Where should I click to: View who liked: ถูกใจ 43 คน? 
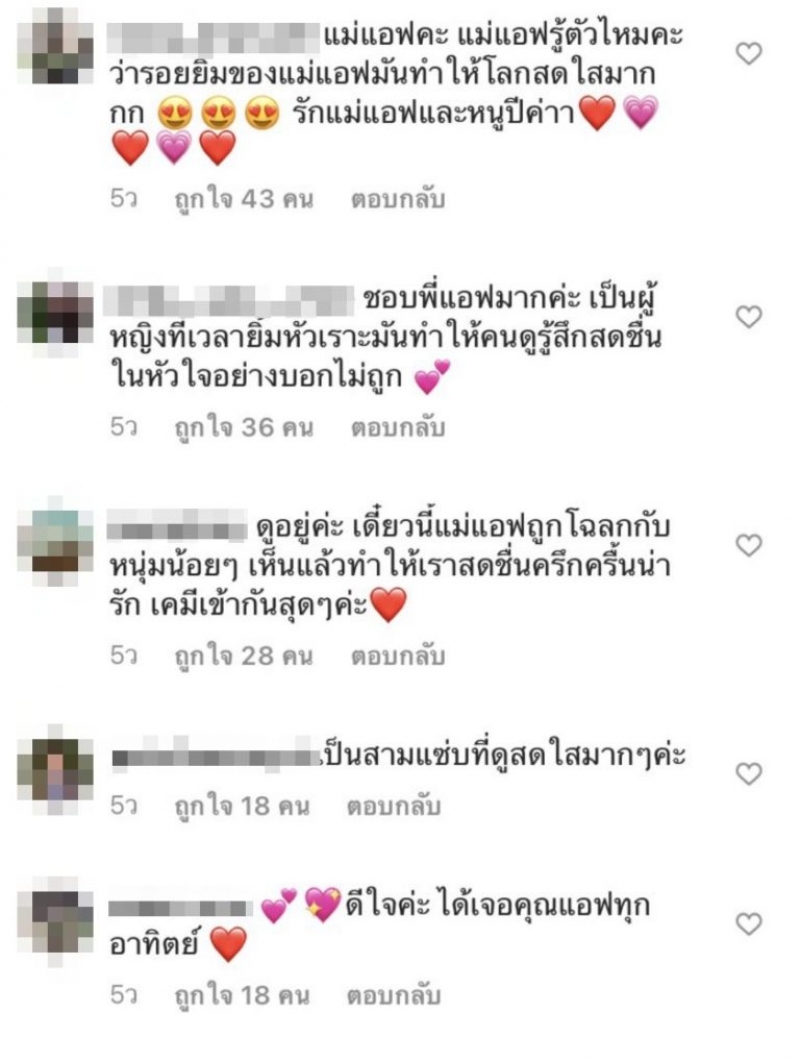[244, 199]
